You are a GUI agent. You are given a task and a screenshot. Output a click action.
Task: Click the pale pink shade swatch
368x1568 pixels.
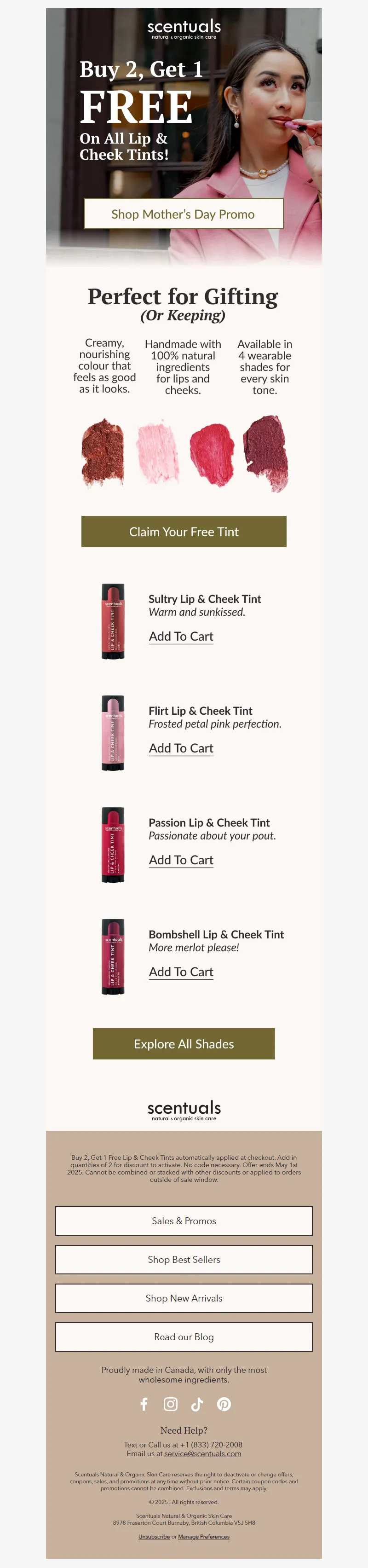click(157, 451)
